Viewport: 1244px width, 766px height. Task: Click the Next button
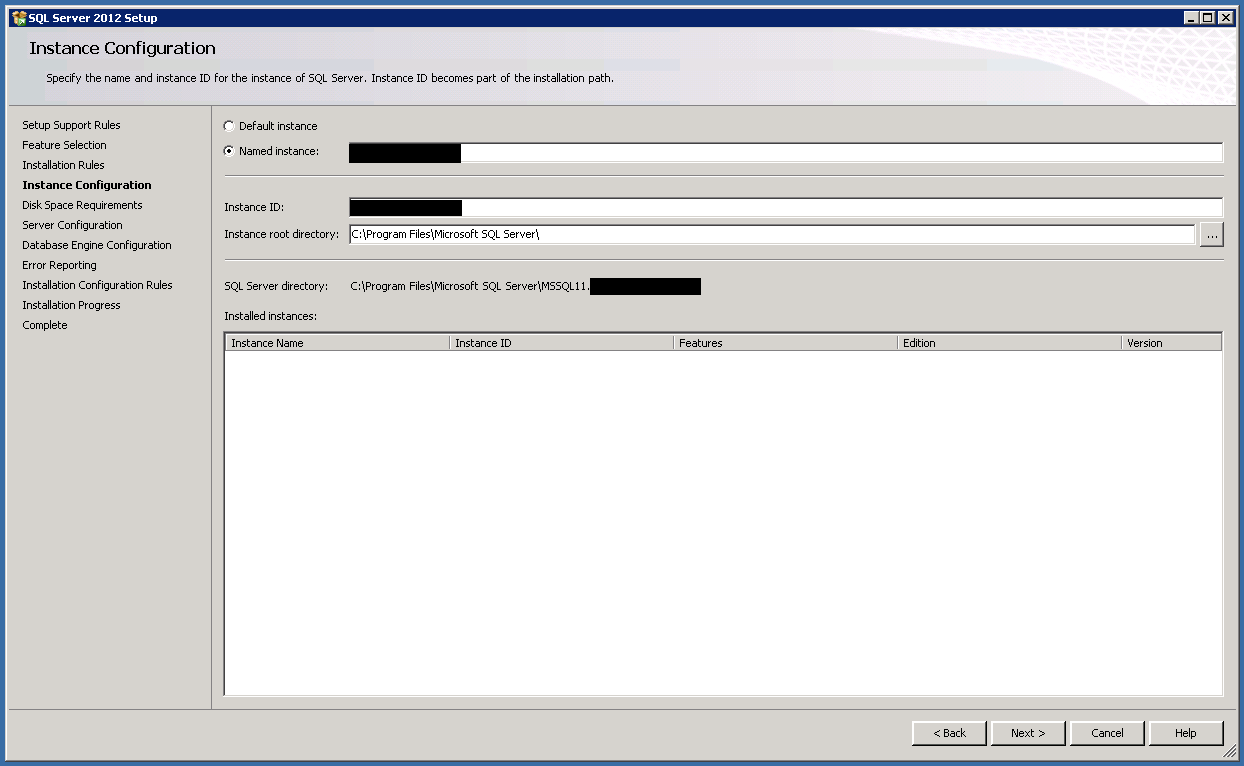pos(1028,733)
